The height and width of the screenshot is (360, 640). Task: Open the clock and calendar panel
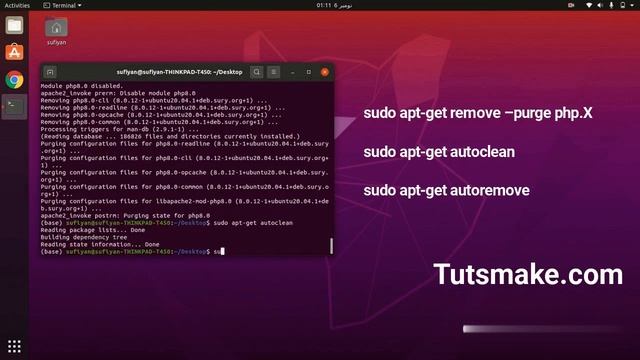(x=334, y=5)
